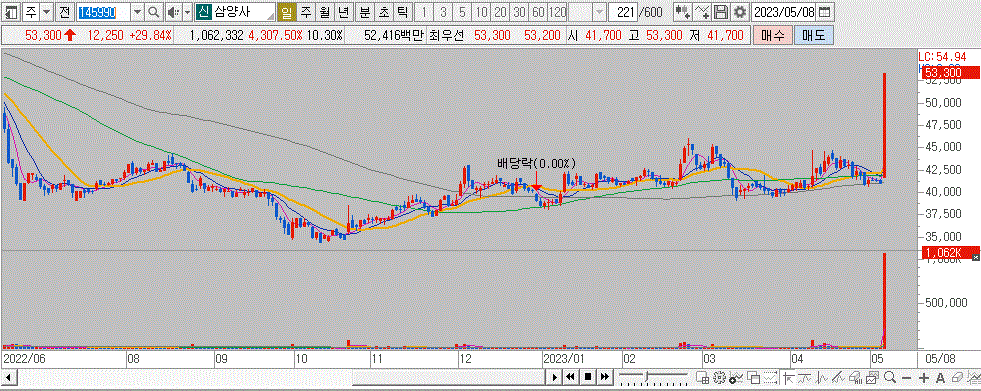The width and height of the screenshot is (981, 391).
Task: Zoom in chart with plus icon
Action: click(923, 377)
